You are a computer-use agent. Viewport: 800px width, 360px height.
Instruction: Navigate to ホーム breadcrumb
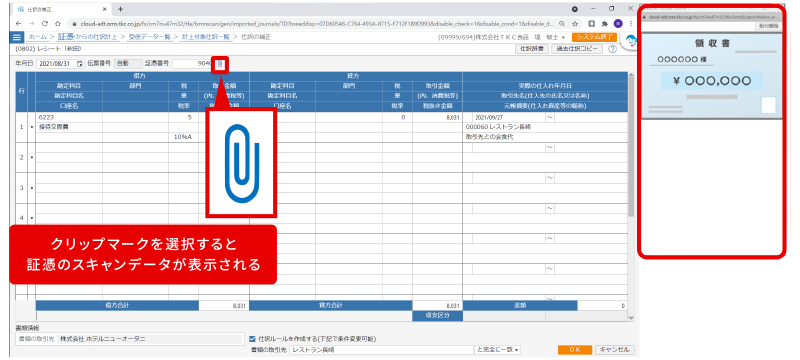coord(37,37)
